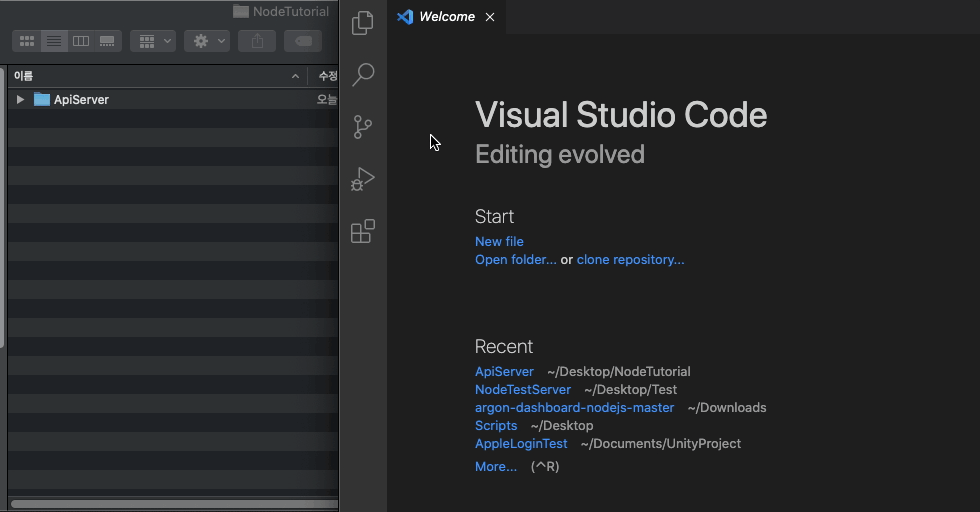This screenshot has width=980, height=512.
Task: Click the More... recent link
Action: coord(496,466)
